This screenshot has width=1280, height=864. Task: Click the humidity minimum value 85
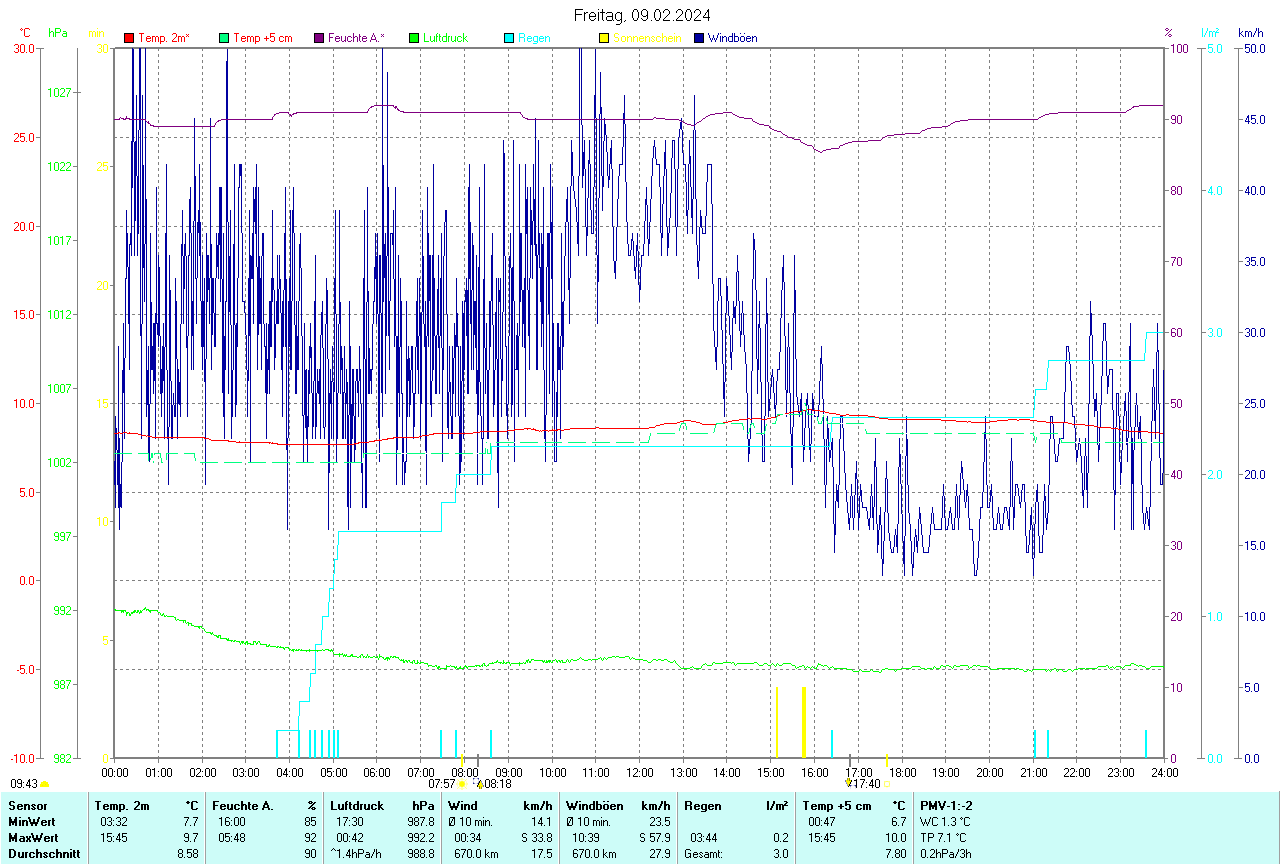[x=311, y=822]
